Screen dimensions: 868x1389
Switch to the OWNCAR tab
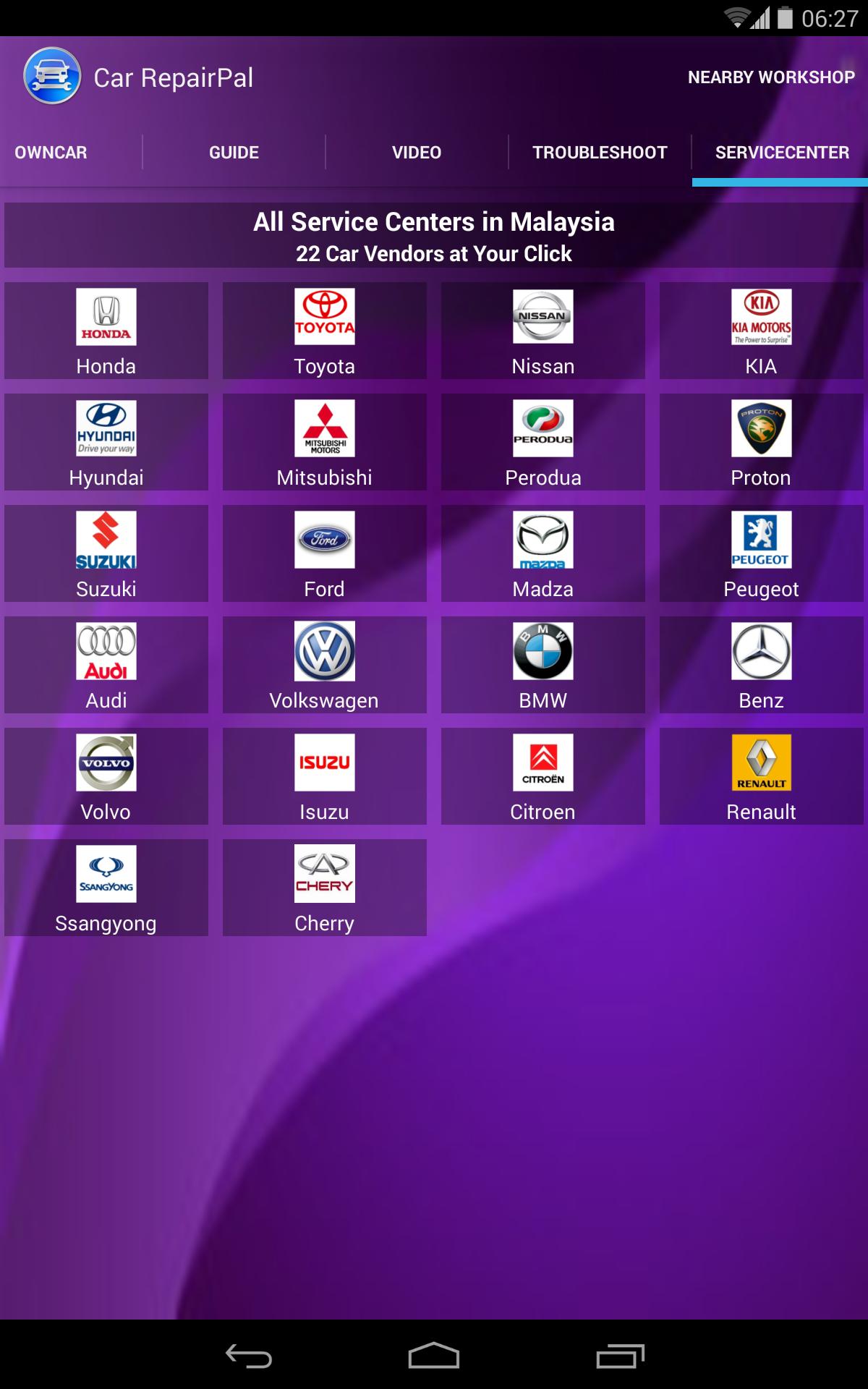51,153
